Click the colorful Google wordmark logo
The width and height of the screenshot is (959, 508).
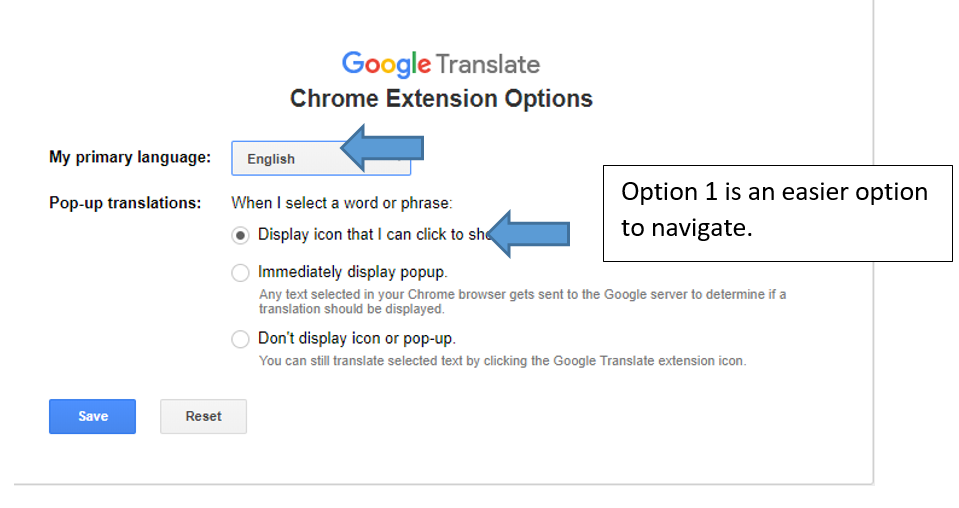pyautogui.click(x=387, y=65)
